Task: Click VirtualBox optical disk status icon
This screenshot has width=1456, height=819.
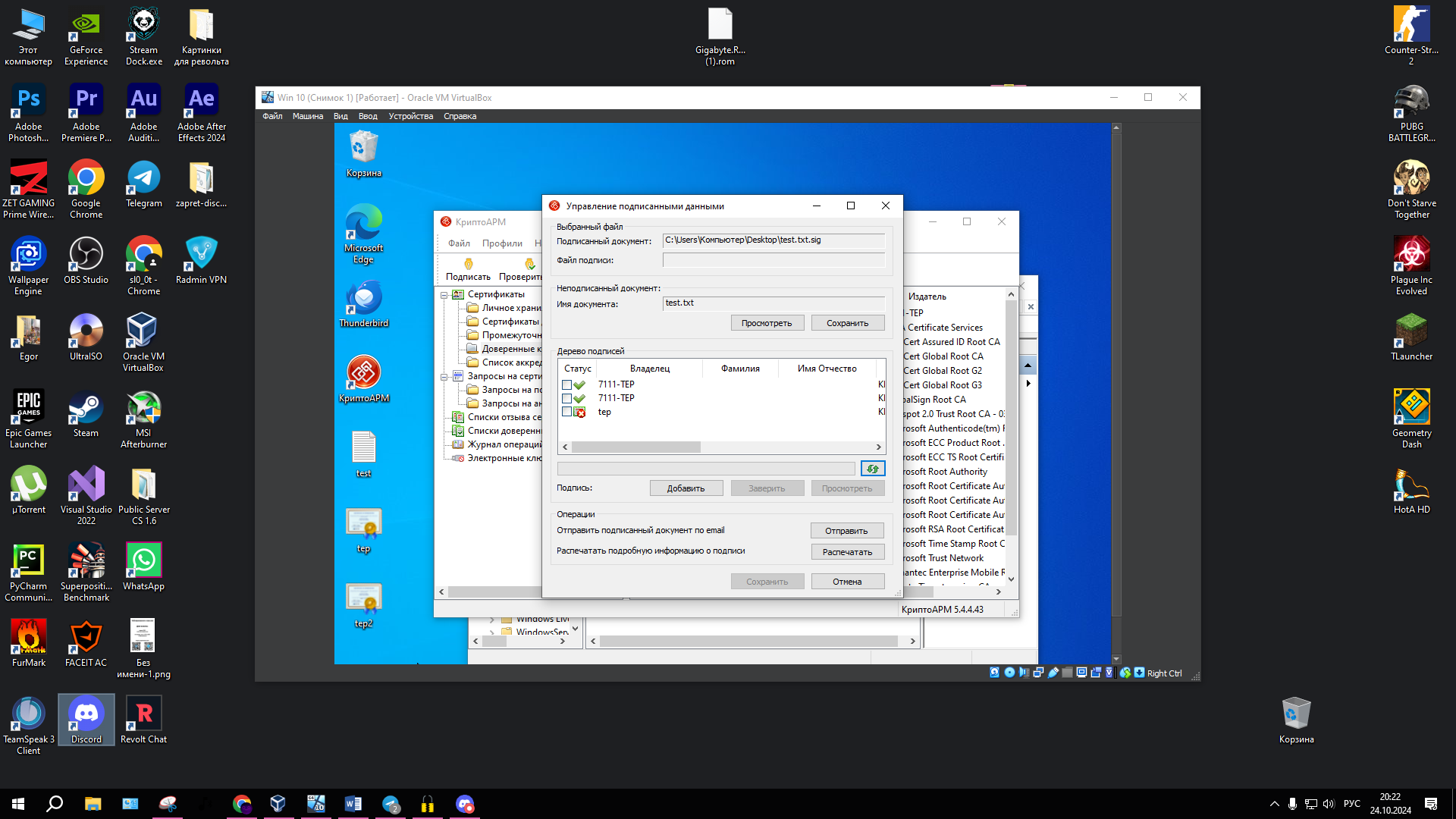Action: pos(1009,673)
